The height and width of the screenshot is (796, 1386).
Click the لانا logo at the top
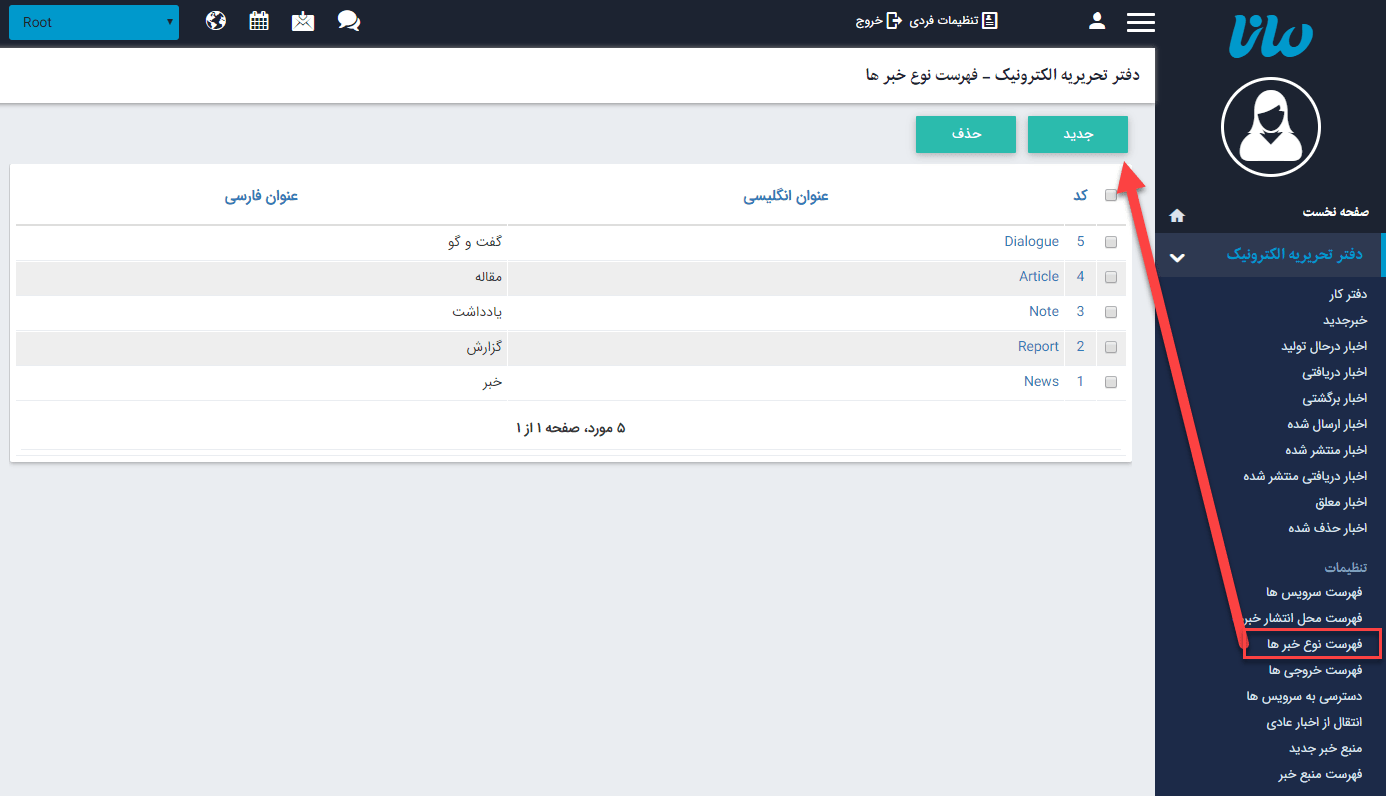(x=1270, y=37)
